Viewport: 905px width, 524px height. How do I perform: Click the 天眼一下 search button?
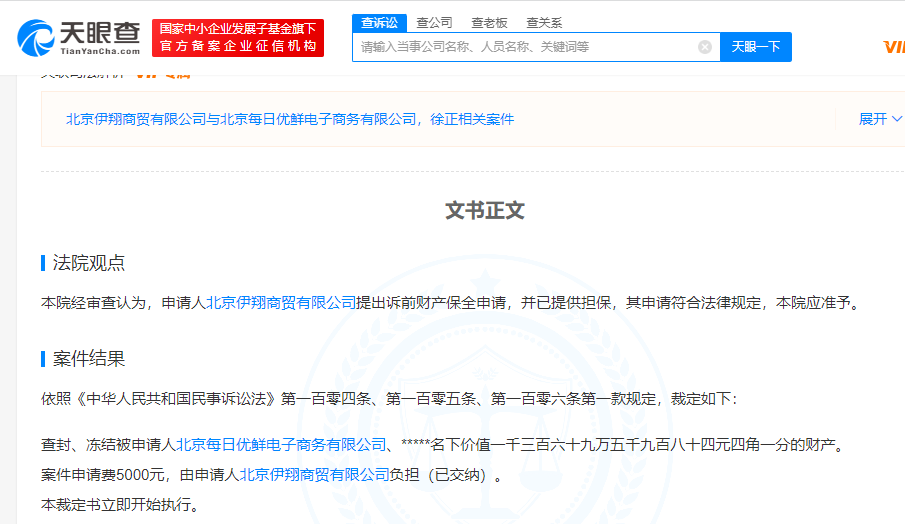point(756,47)
